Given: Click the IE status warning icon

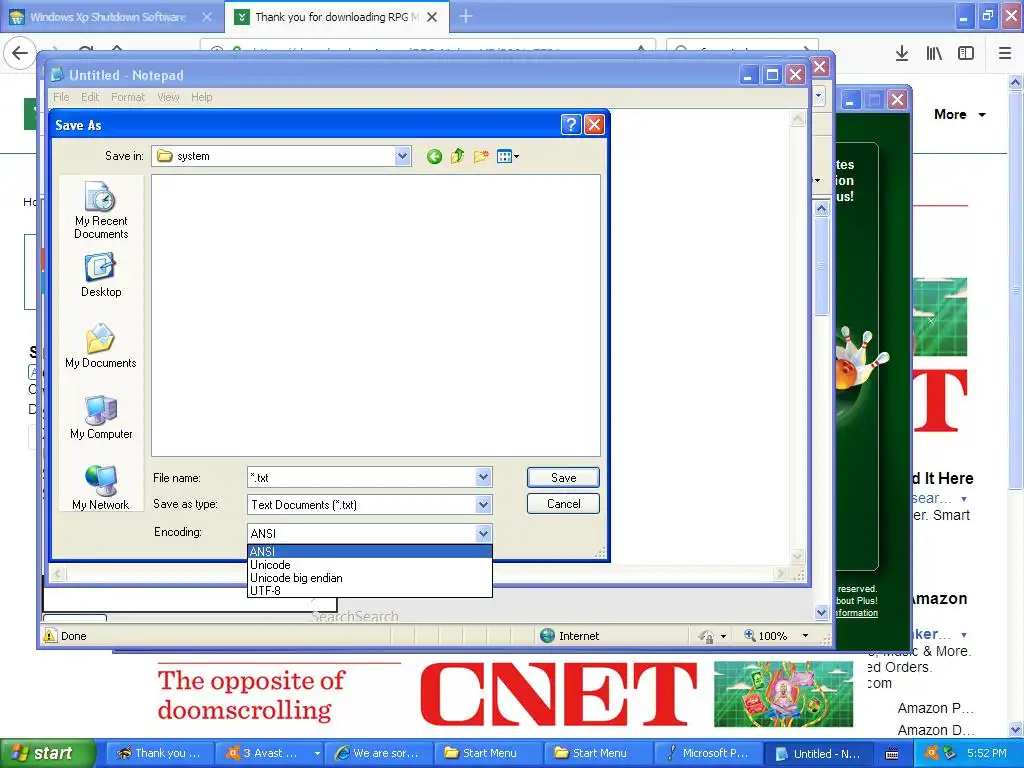Looking at the screenshot, I should [50, 635].
